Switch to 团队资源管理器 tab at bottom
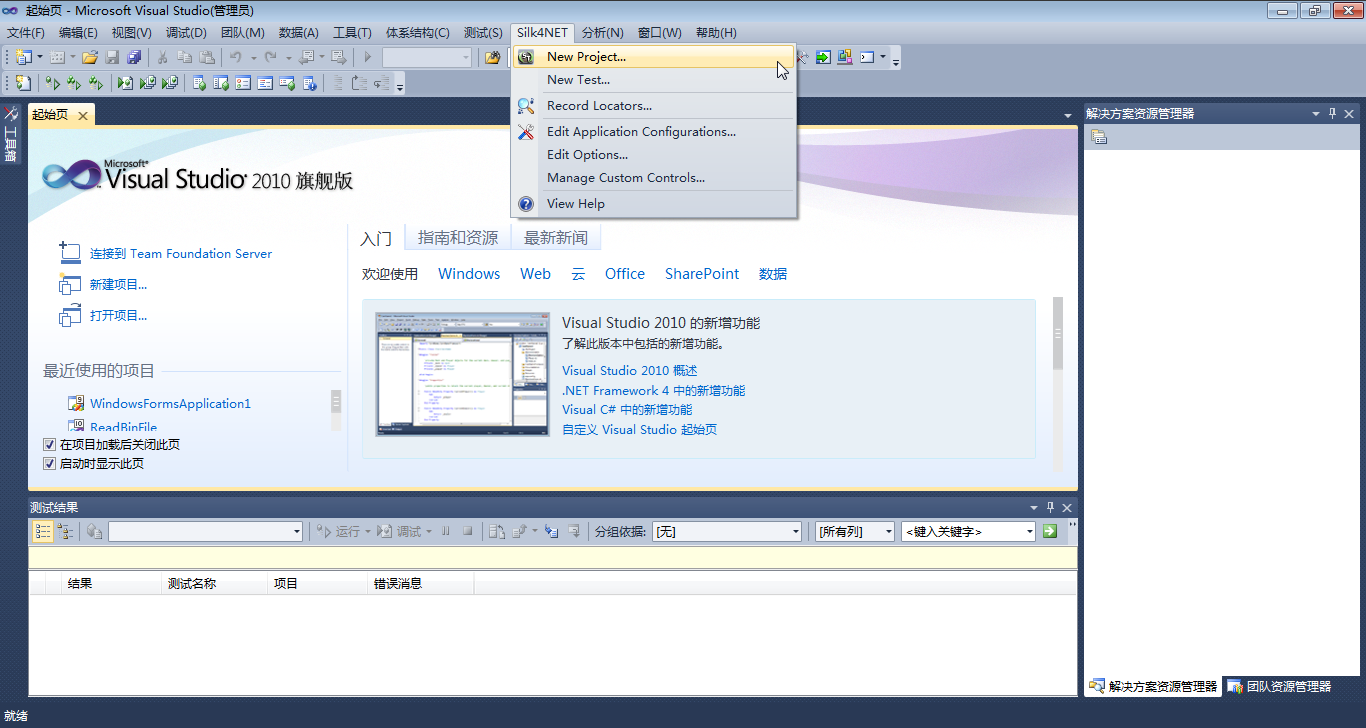 [1279, 686]
